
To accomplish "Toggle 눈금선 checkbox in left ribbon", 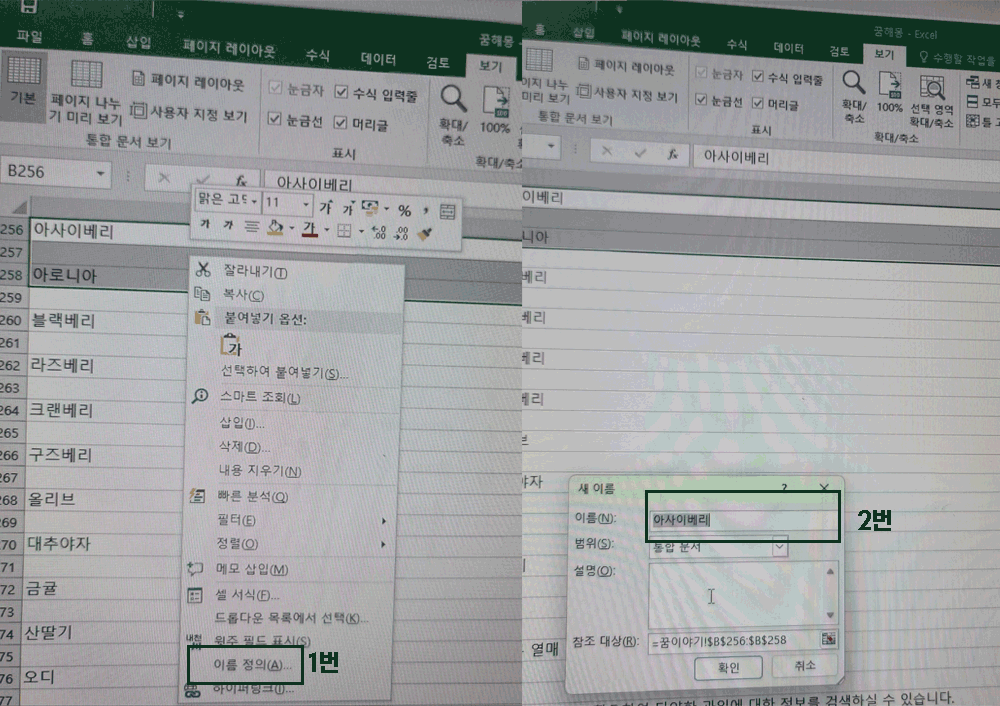I will [275, 119].
